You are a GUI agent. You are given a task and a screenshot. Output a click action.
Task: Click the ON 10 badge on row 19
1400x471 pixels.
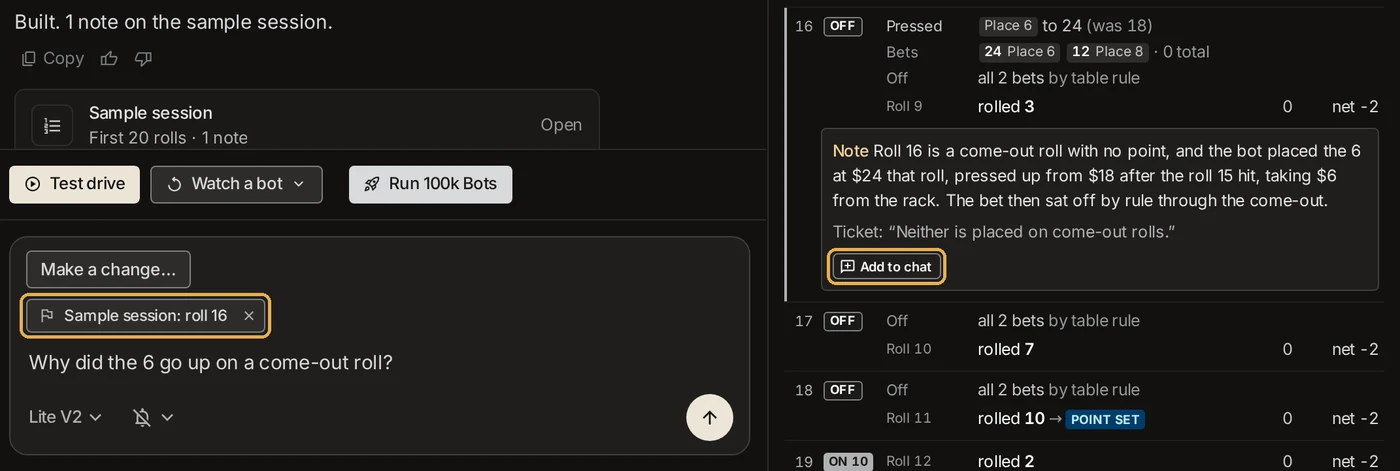coord(848,462)
